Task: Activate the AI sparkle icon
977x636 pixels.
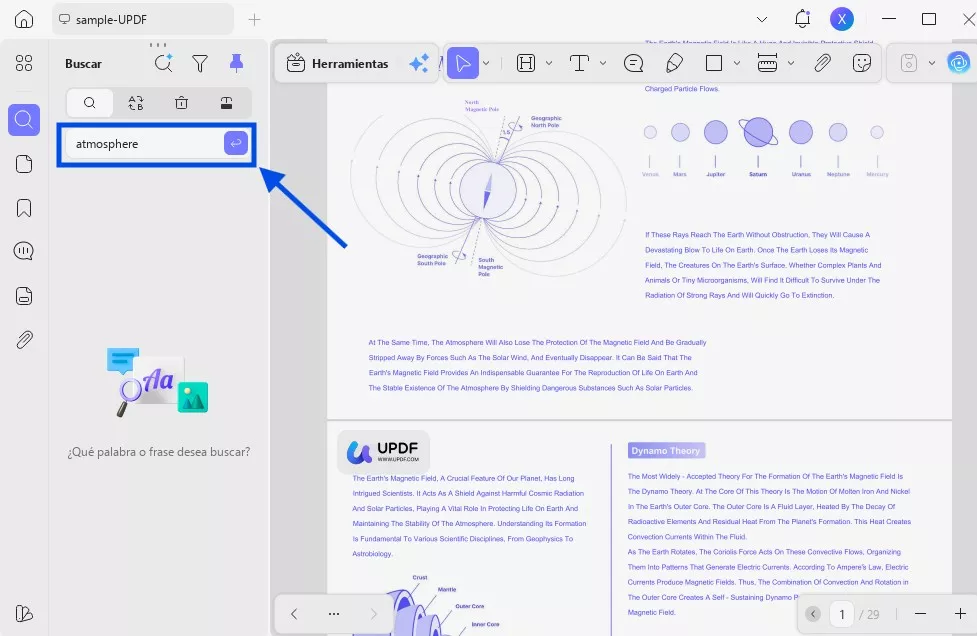Action: coord(419,63)
